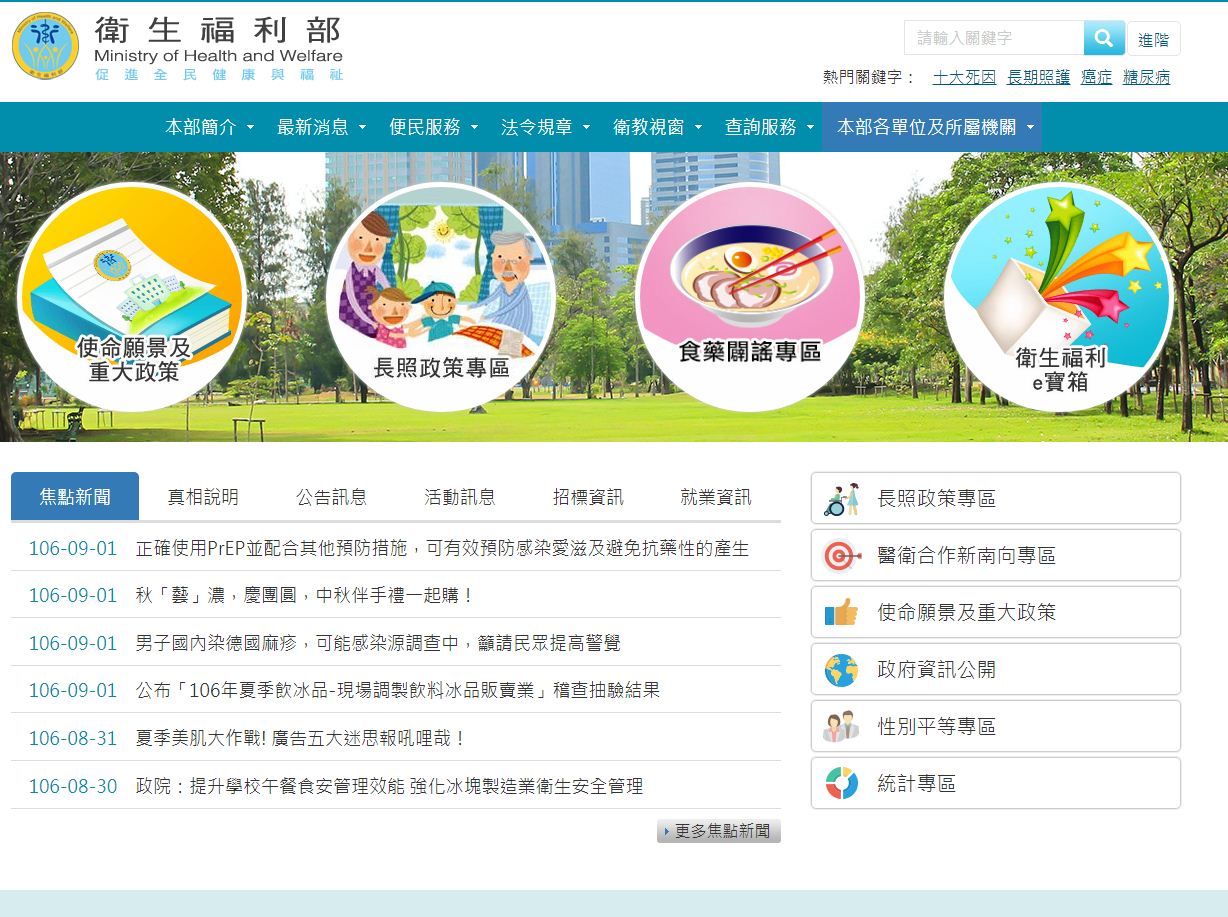Expand the 便民服務 dropdown menu
The height and width of the screenshot is (917, 1228).
[x=434, y=127]
